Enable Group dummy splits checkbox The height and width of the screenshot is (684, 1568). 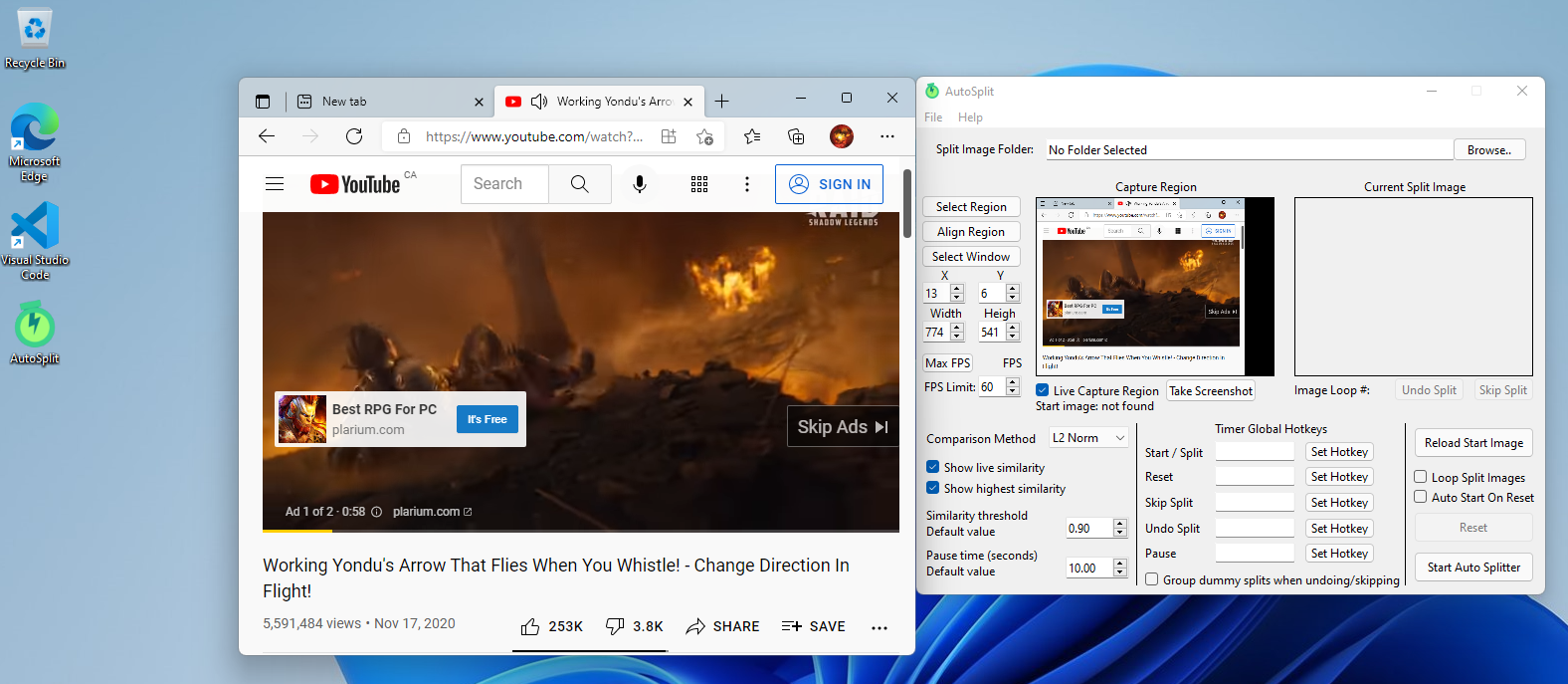pyautogui.click(x=1152, y=579)
